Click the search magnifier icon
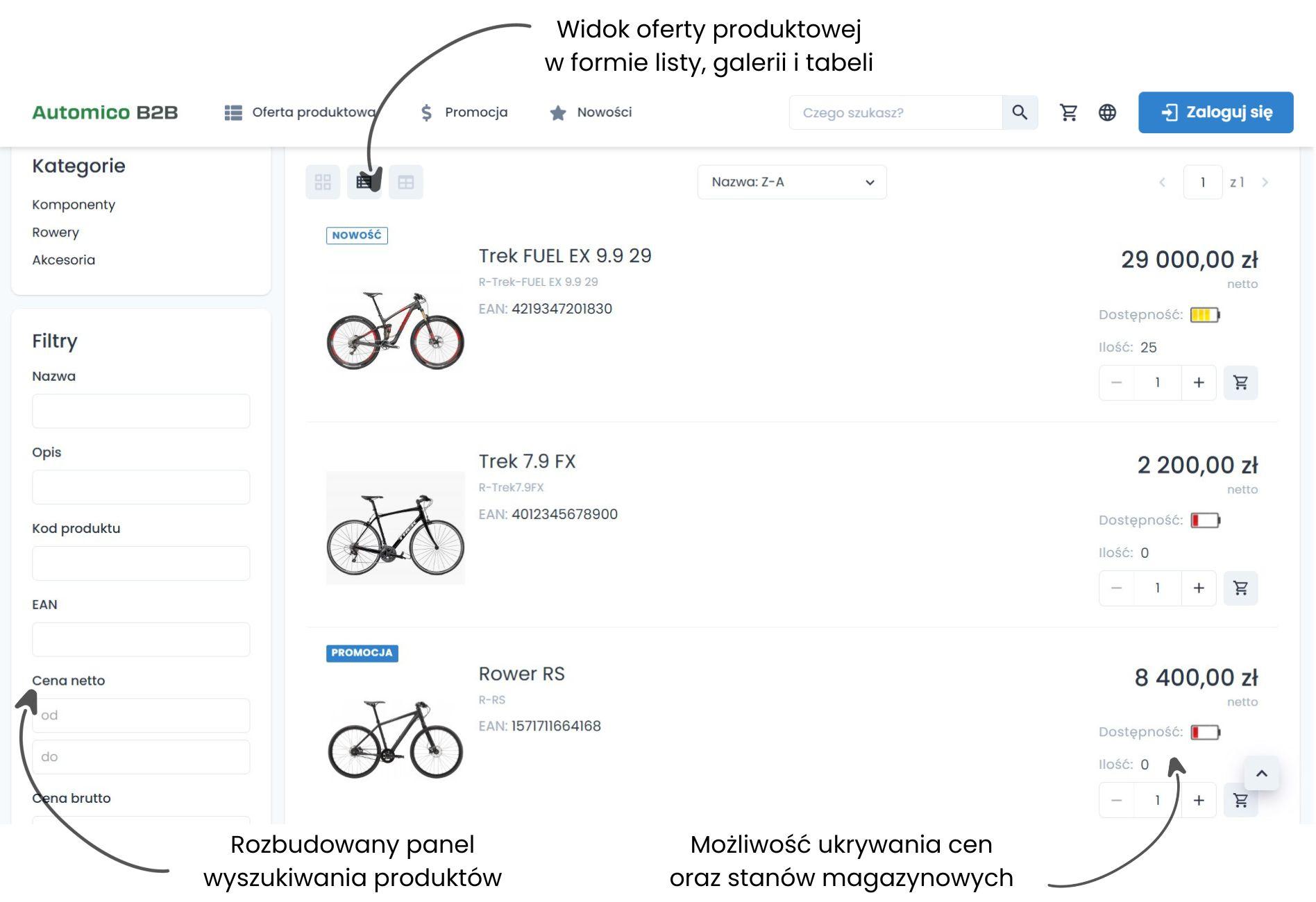This screenshot has height=902, width=1316. tap(1020, 112)
